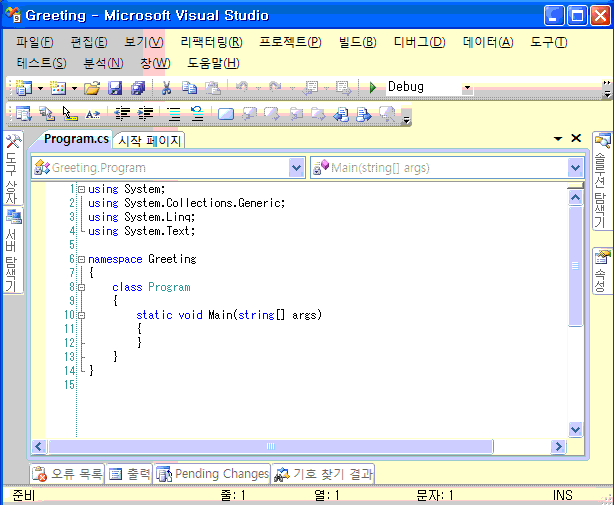Select the Program.cs document tab
The height and width of the screenshot is (505, 614).
(x=76, y=139)
